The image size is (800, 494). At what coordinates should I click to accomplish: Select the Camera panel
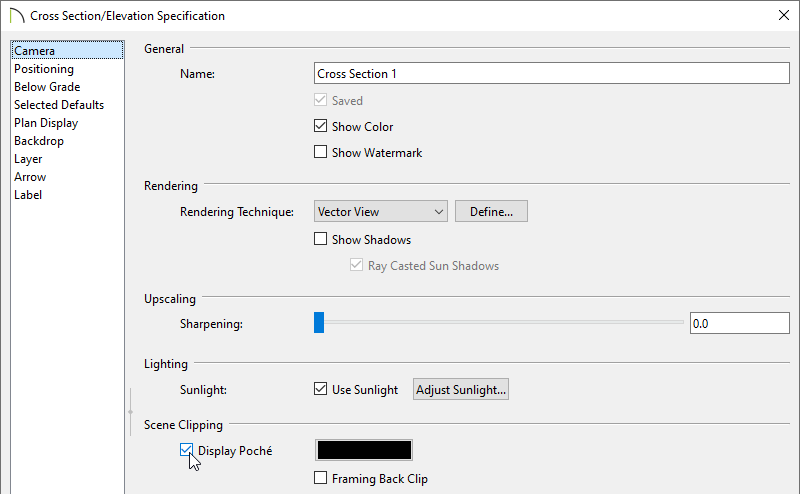click(34, 51)
